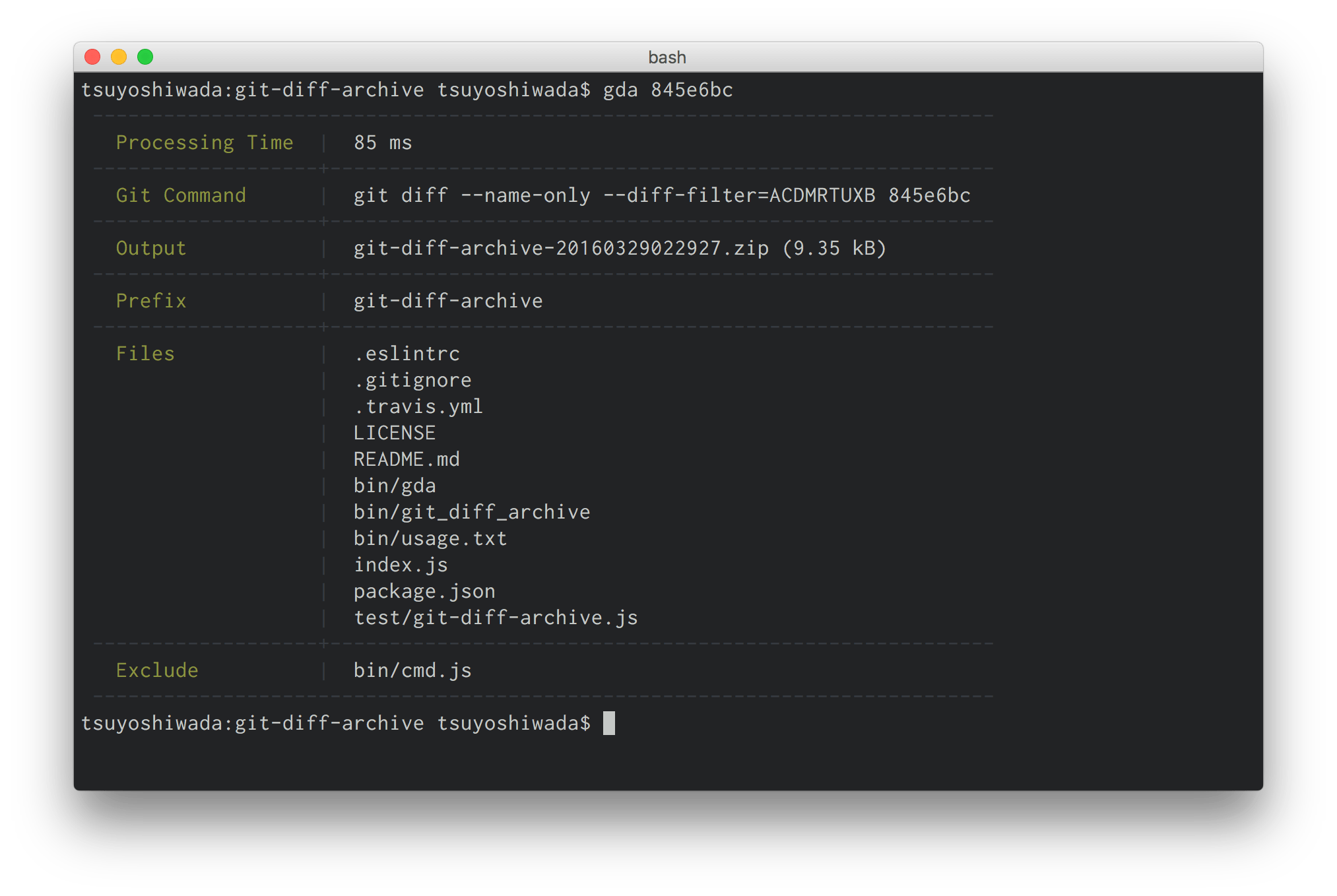This screenshot has height=896, width=1337.
Task: Select the terminal cursor block
Action: [x=608, y=723]
